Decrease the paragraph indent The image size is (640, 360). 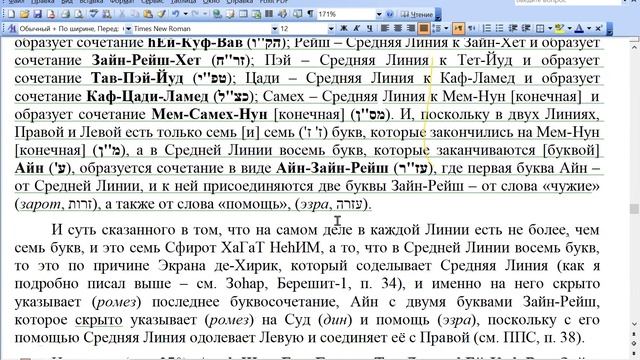click(x=513, y=28)
